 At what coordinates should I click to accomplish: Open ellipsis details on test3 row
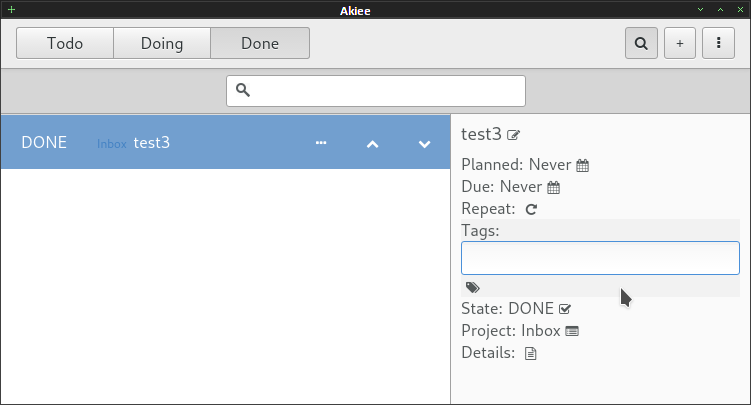coord(321,143)
